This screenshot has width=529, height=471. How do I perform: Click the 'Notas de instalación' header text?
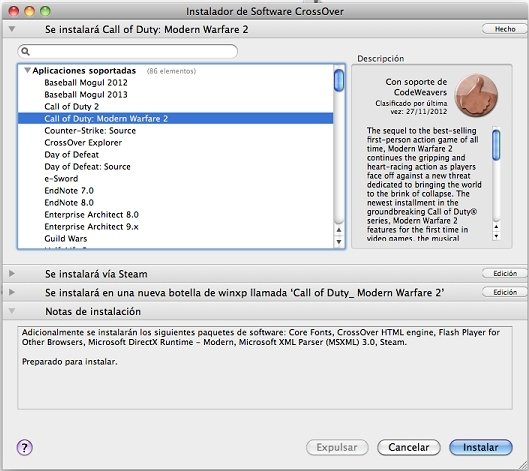(93, 311)
